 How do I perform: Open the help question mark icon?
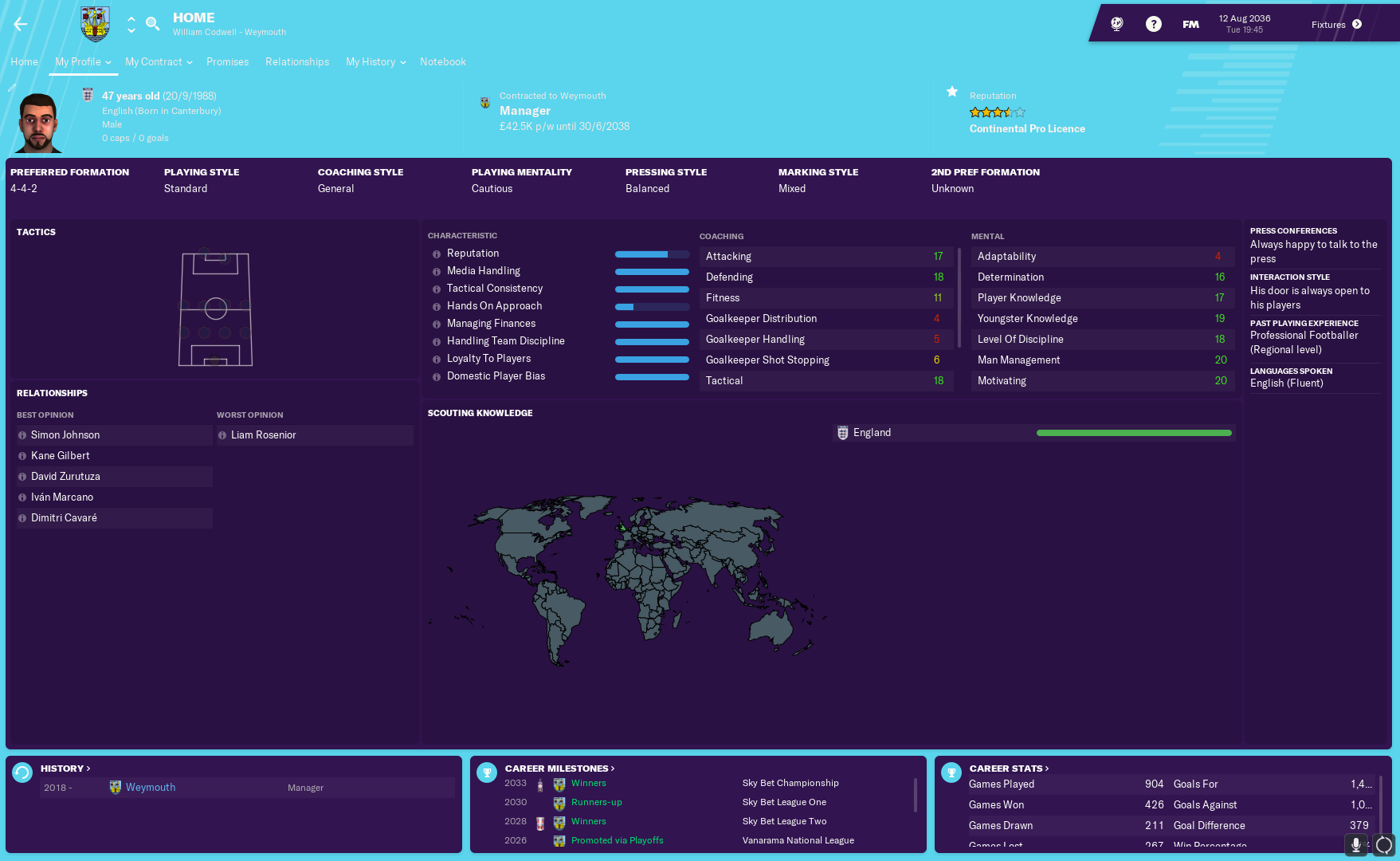[x=1153, y=24]
